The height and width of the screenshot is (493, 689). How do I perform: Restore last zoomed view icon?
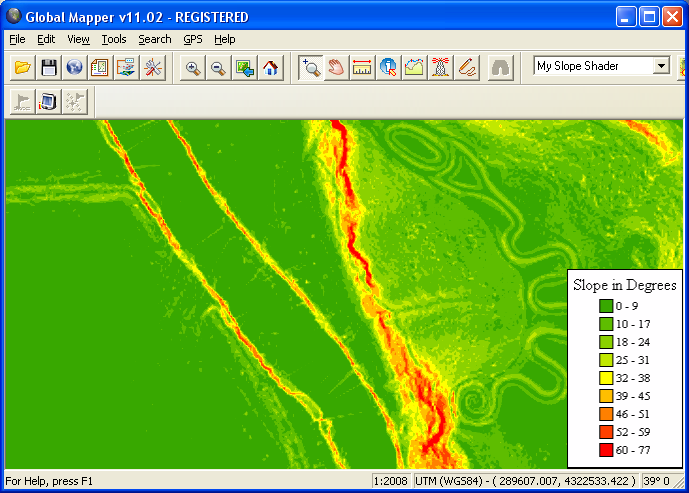(x=244, y=68)
